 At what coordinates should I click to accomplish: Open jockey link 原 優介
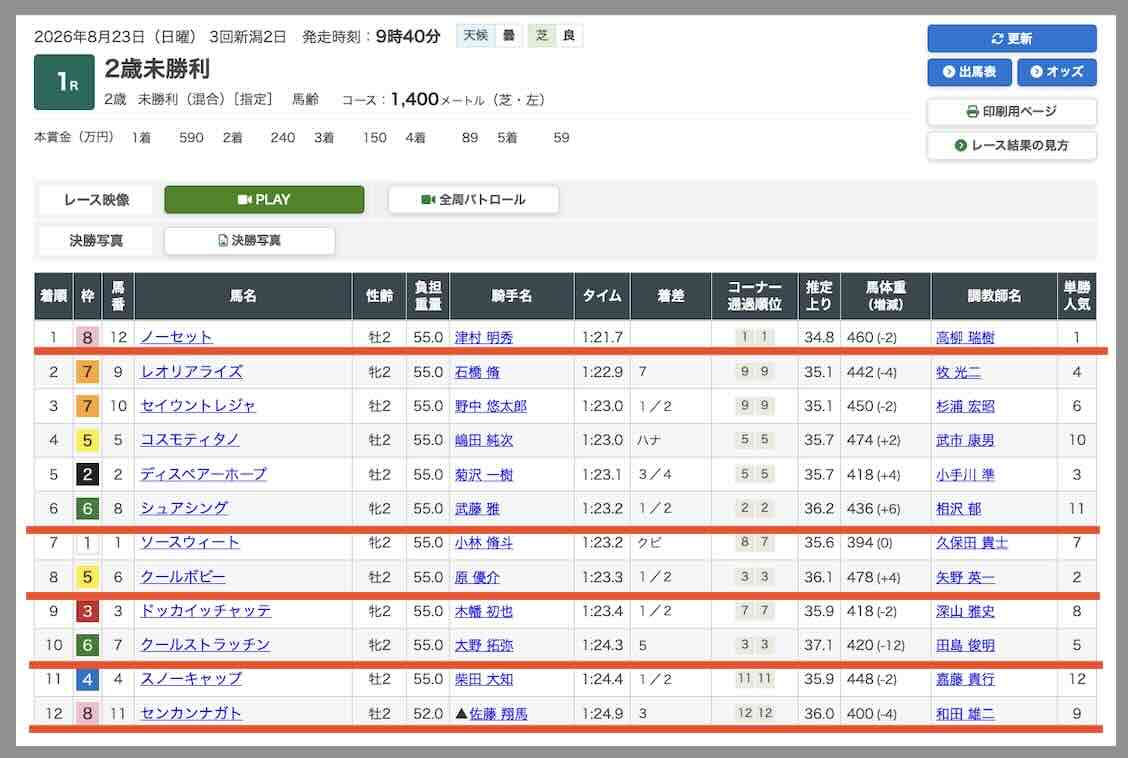477,577
